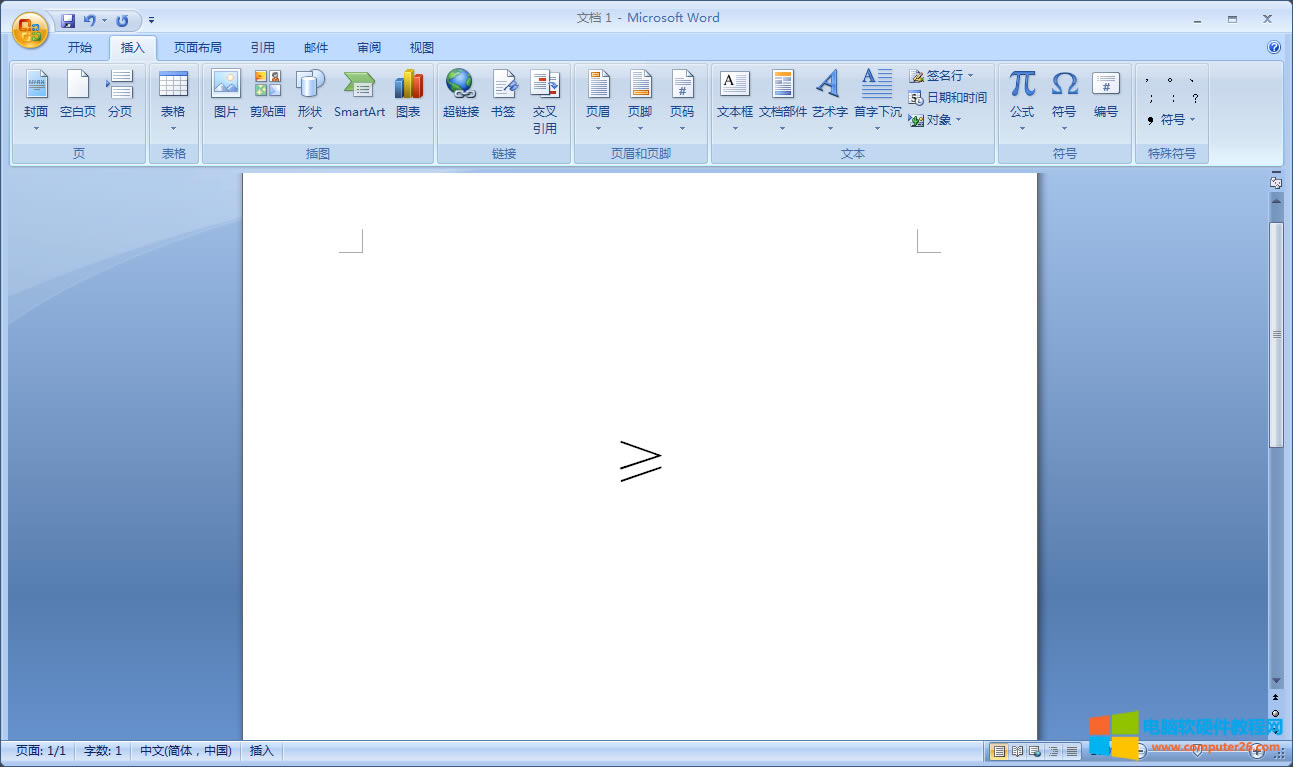Insert the comma special symbol
Screen dimensions: 1293x767
click(x=1147, y=80)
